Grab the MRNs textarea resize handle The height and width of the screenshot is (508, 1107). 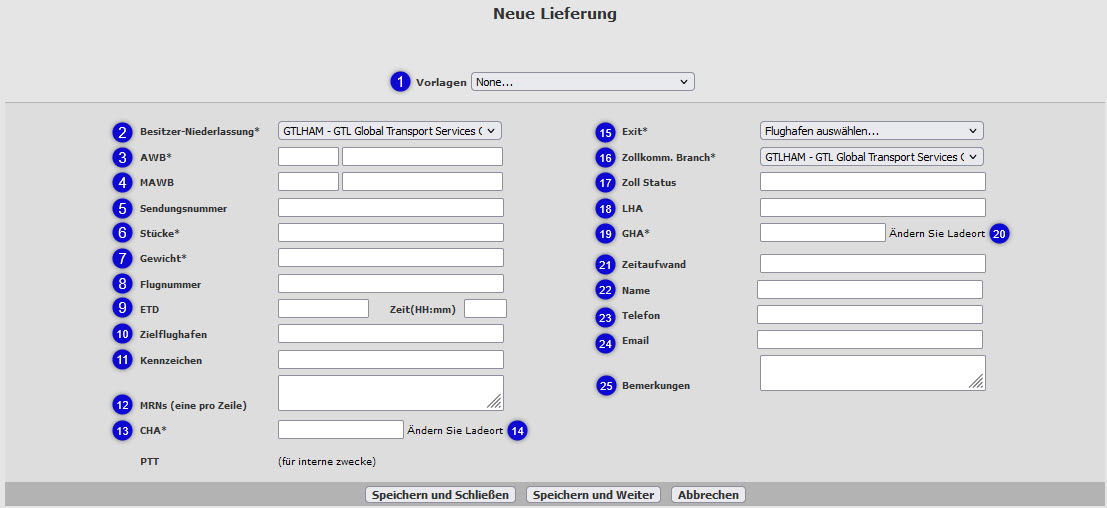(495, 402)
